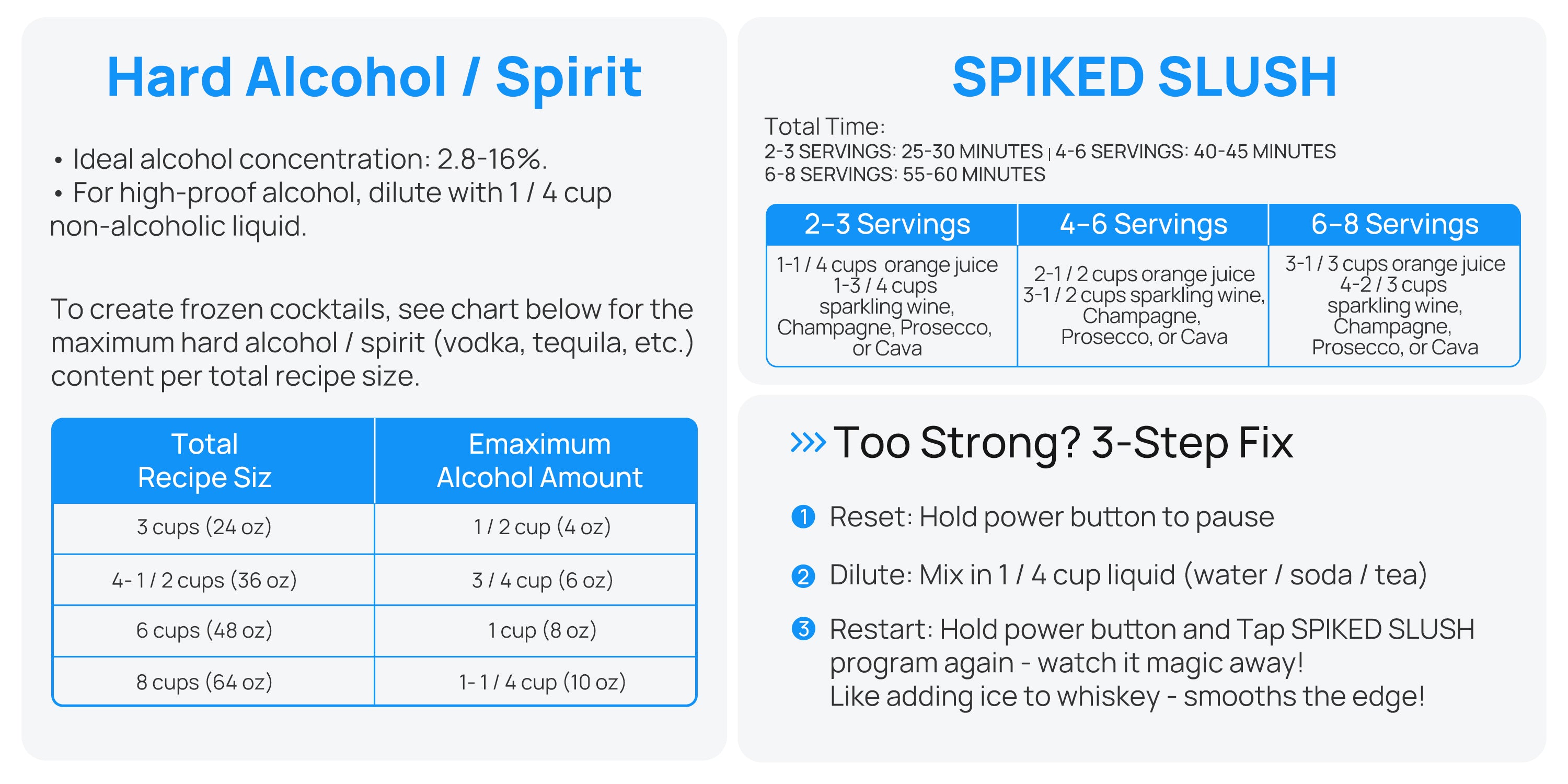Click the step 2 numbered circle icon

coord(803,575)
